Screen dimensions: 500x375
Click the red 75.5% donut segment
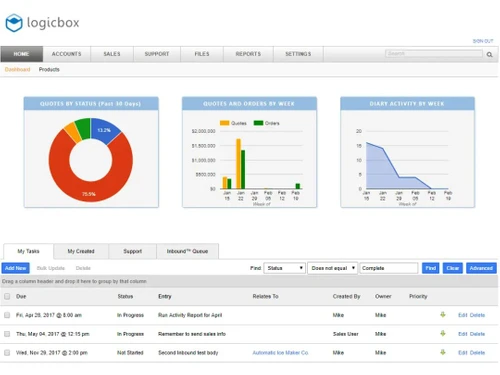click(88, 192)
